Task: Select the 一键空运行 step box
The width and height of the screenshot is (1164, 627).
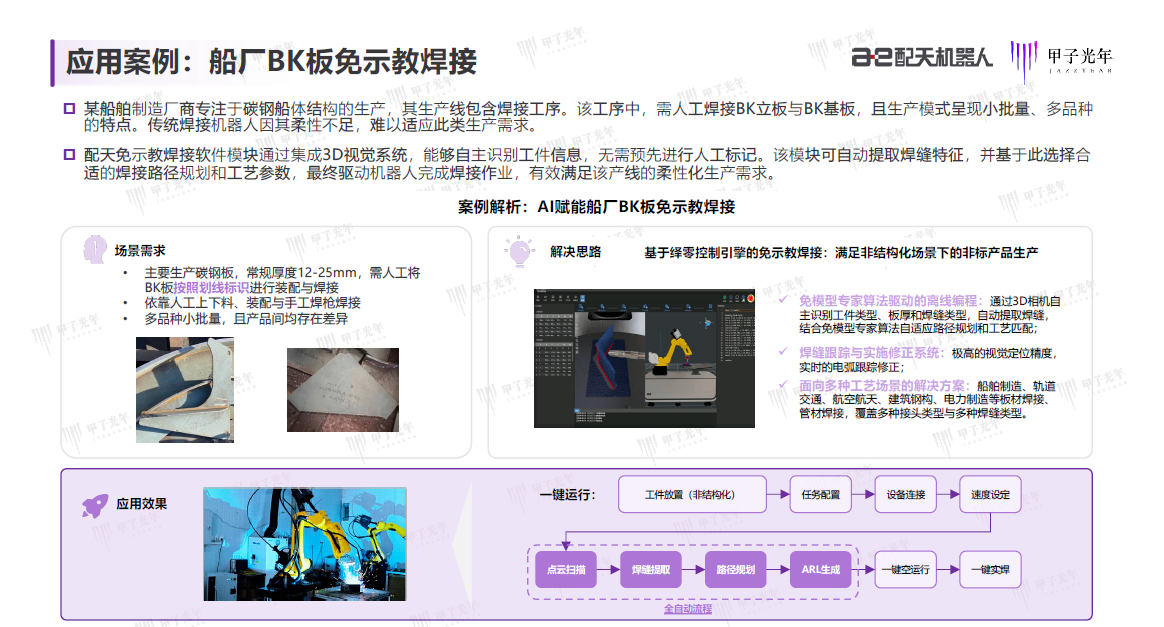Action: tap(906, 570)
